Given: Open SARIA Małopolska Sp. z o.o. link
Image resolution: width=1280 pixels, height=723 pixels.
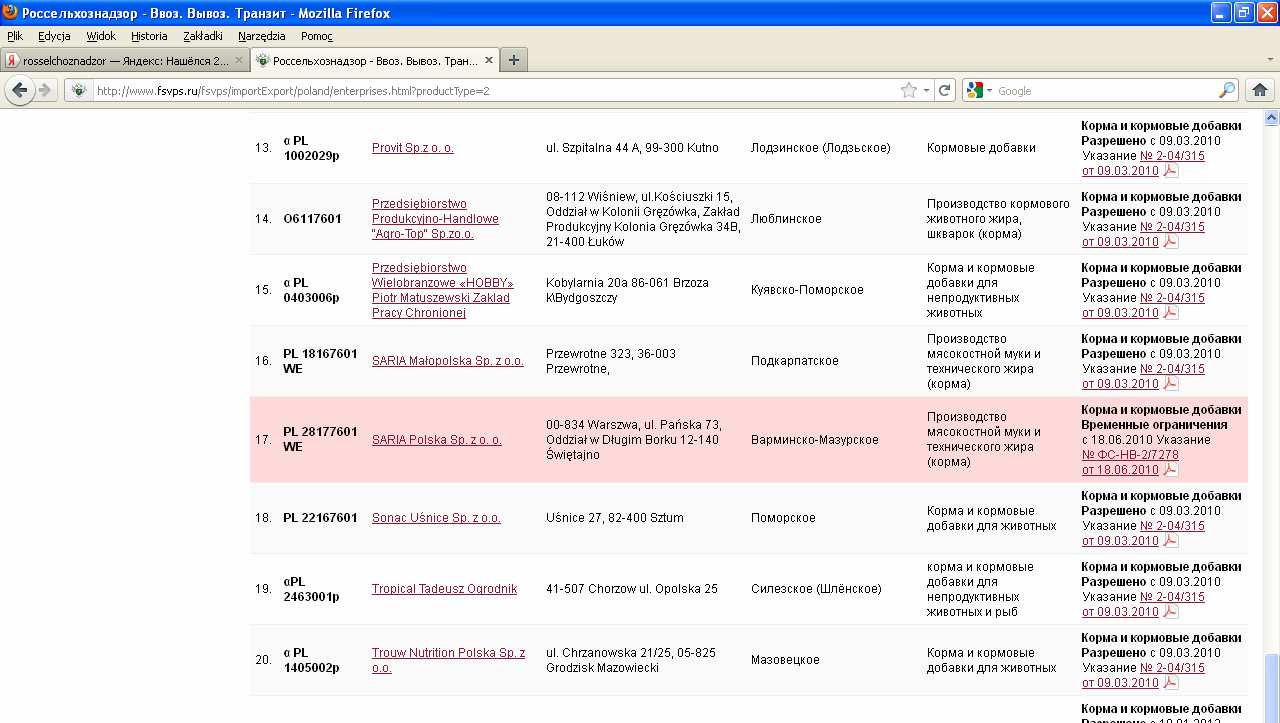Looking at the screenshot, I should 448,361.
